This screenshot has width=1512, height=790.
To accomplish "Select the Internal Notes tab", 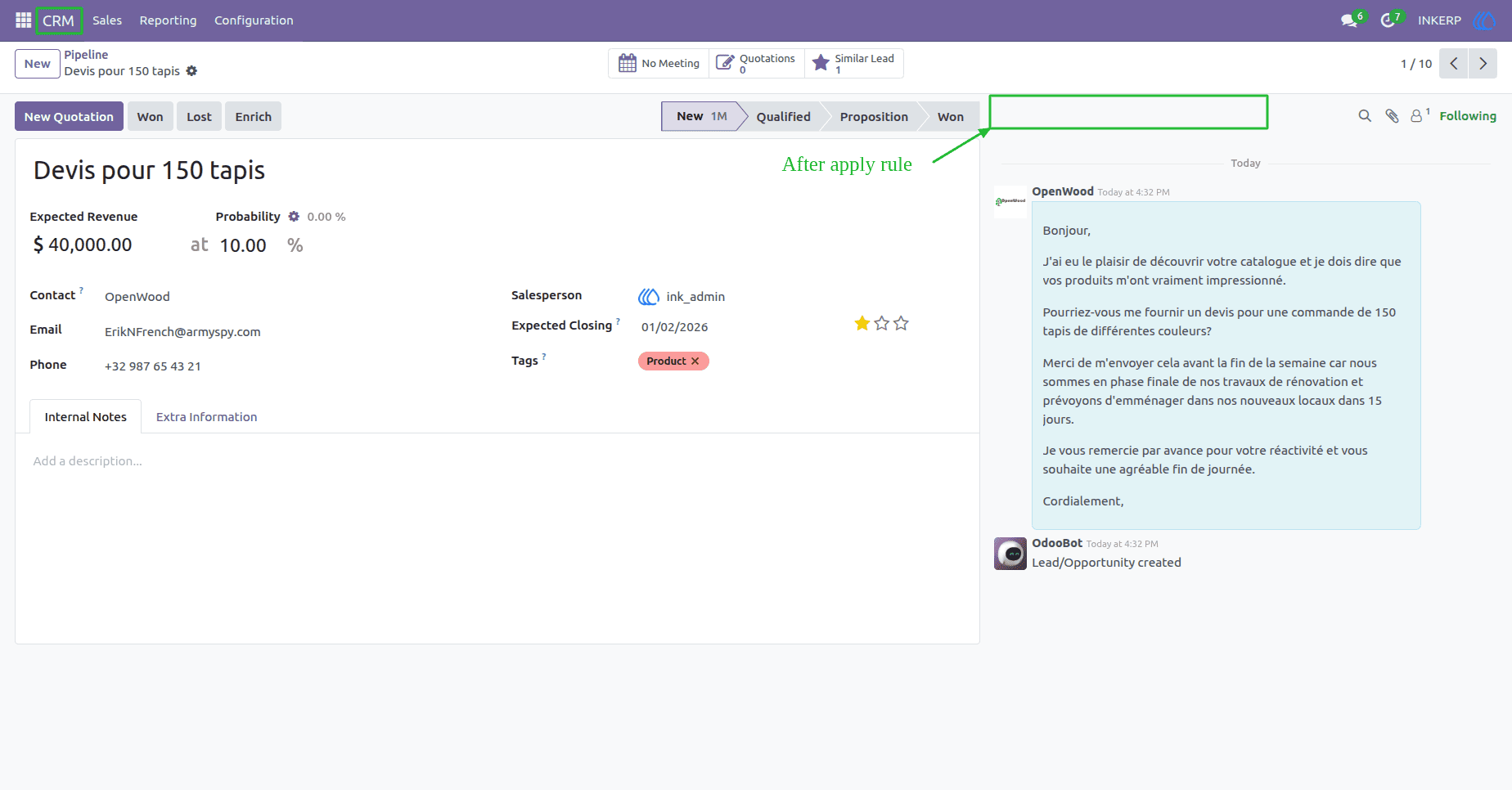I will [x=86, y=417].
